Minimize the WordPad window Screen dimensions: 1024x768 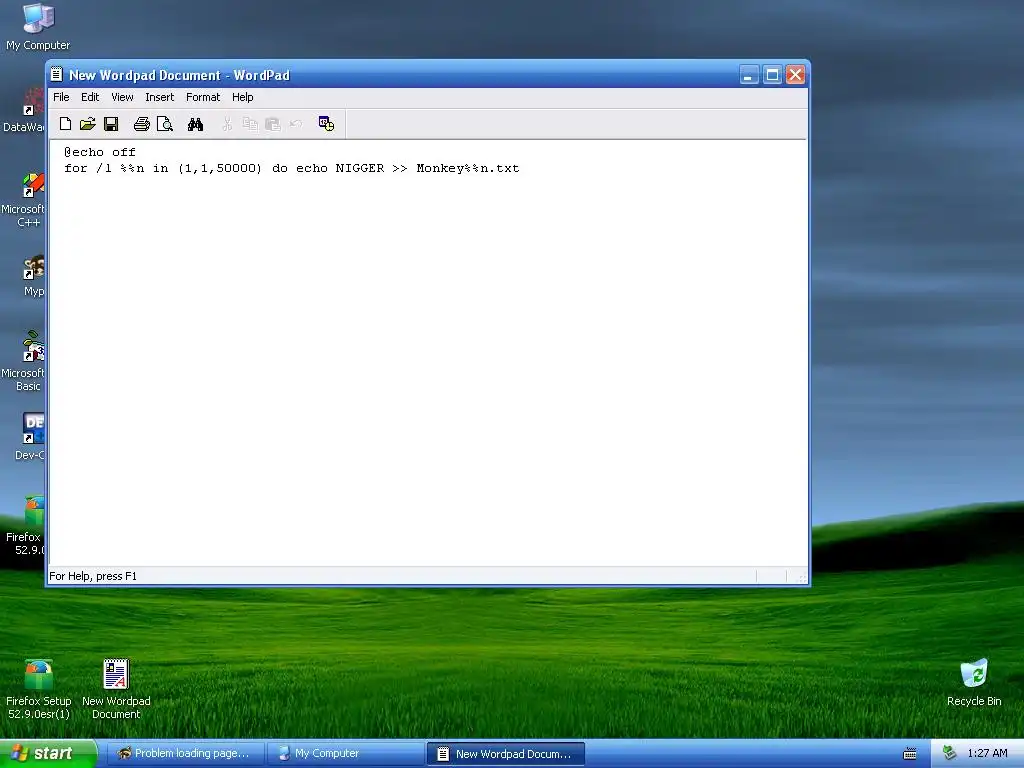click(749, 75)
